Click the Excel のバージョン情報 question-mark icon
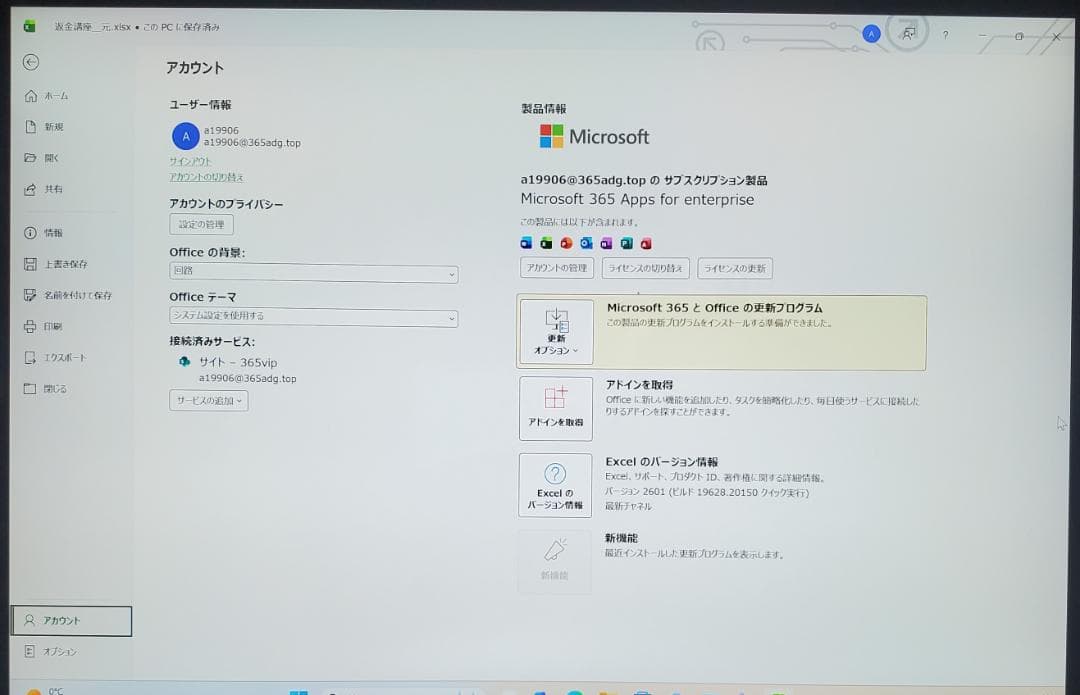1080x695 pixels. point(555,485)
